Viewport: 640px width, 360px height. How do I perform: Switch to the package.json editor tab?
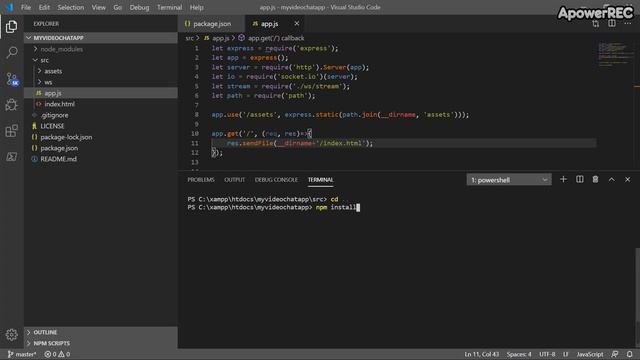pyautogui.click(x=211, y=24)
